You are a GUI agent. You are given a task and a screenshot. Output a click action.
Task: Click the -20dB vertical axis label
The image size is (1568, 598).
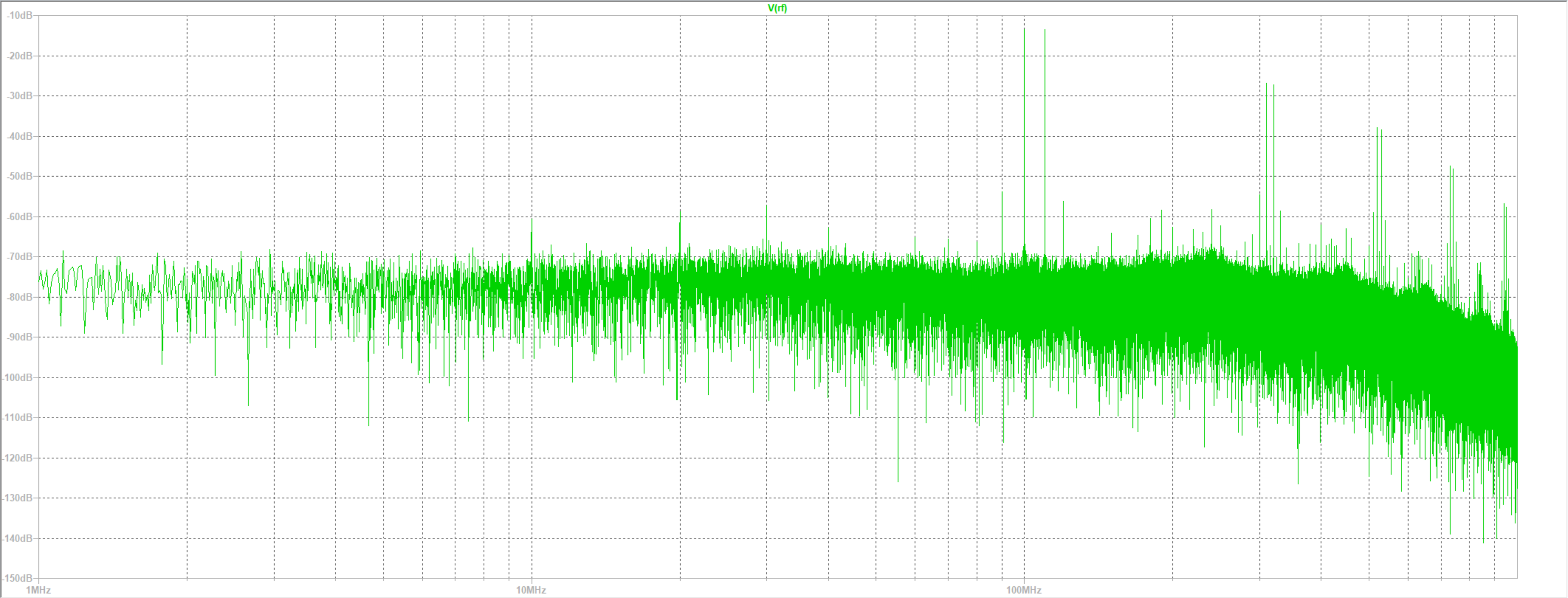tap(20, 56)
